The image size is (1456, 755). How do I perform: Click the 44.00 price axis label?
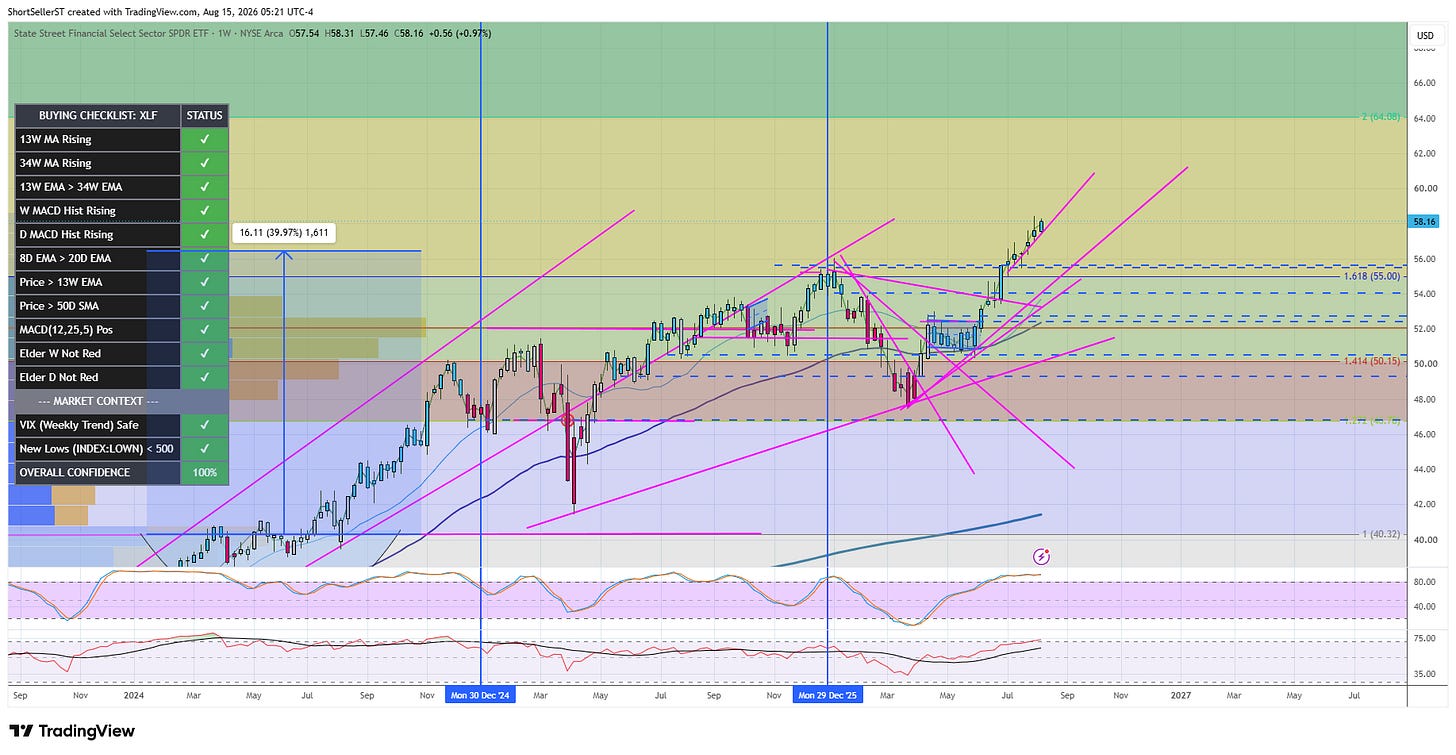pyautogui.click(x=1424, y=469)
